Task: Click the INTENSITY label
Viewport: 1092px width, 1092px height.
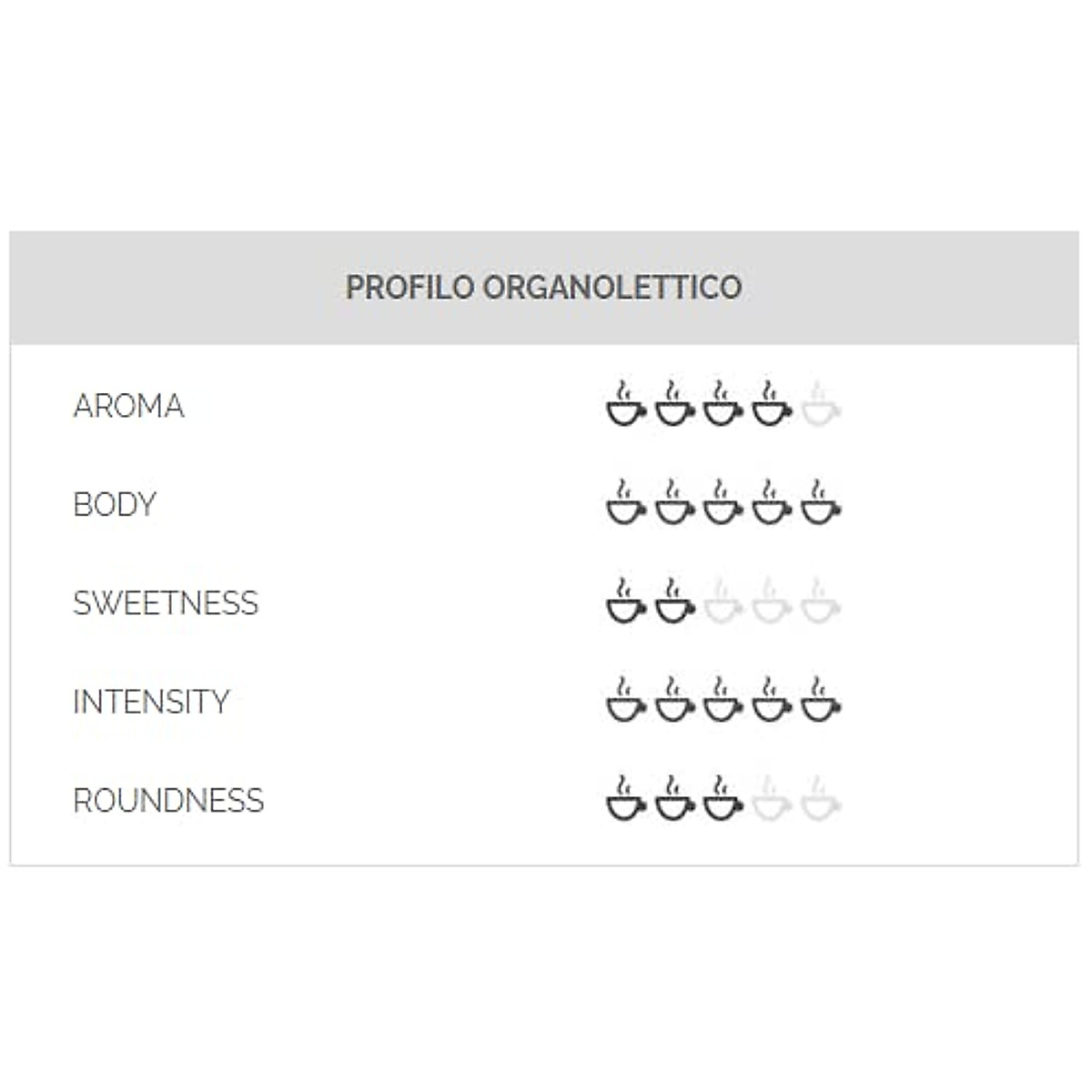Action: click(151, 702)
